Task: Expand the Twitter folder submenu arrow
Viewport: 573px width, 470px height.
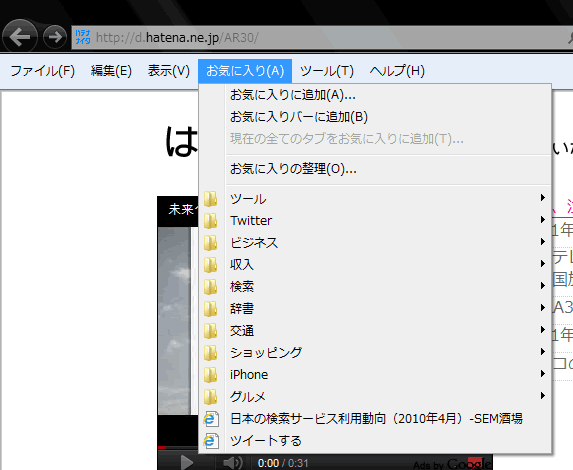Action: (543, 220)
